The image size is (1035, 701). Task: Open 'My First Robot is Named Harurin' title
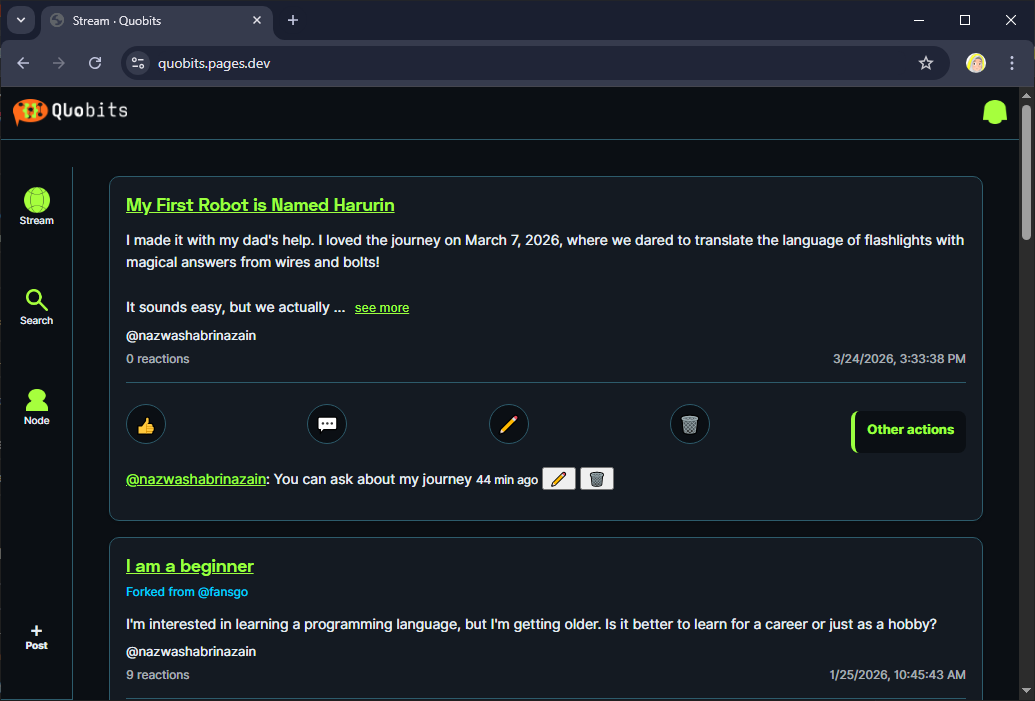point(260,205)
